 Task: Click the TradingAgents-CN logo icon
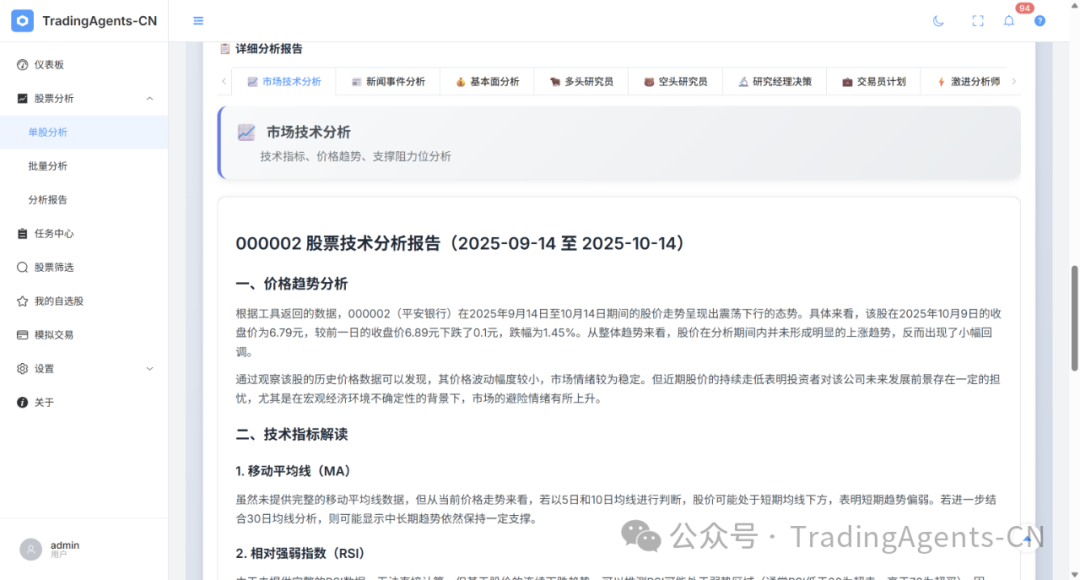click(x=22, y=21)
